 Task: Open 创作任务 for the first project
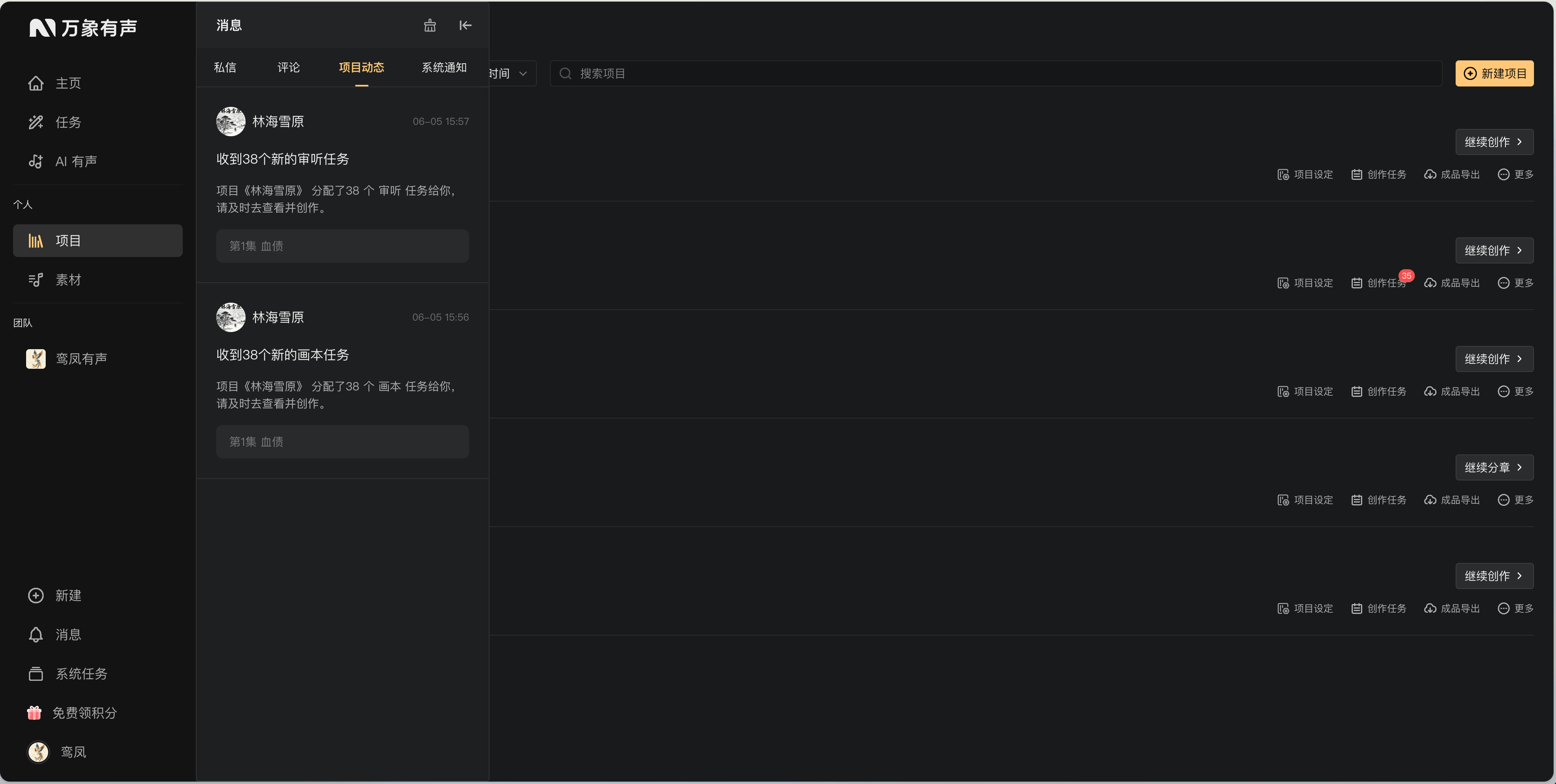[1379, 175]
